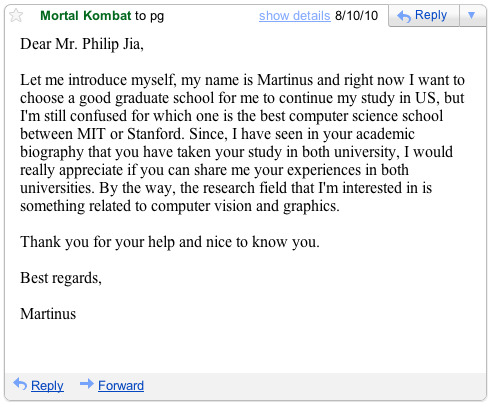Open the show details link
The height and width of the screenshot is (407, 492).
click(294, 16)
